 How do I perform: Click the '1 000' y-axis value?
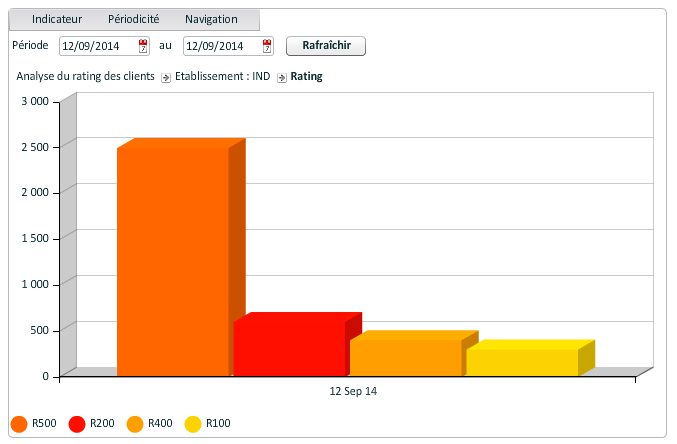pyautogui.click(x=35, y=284)
